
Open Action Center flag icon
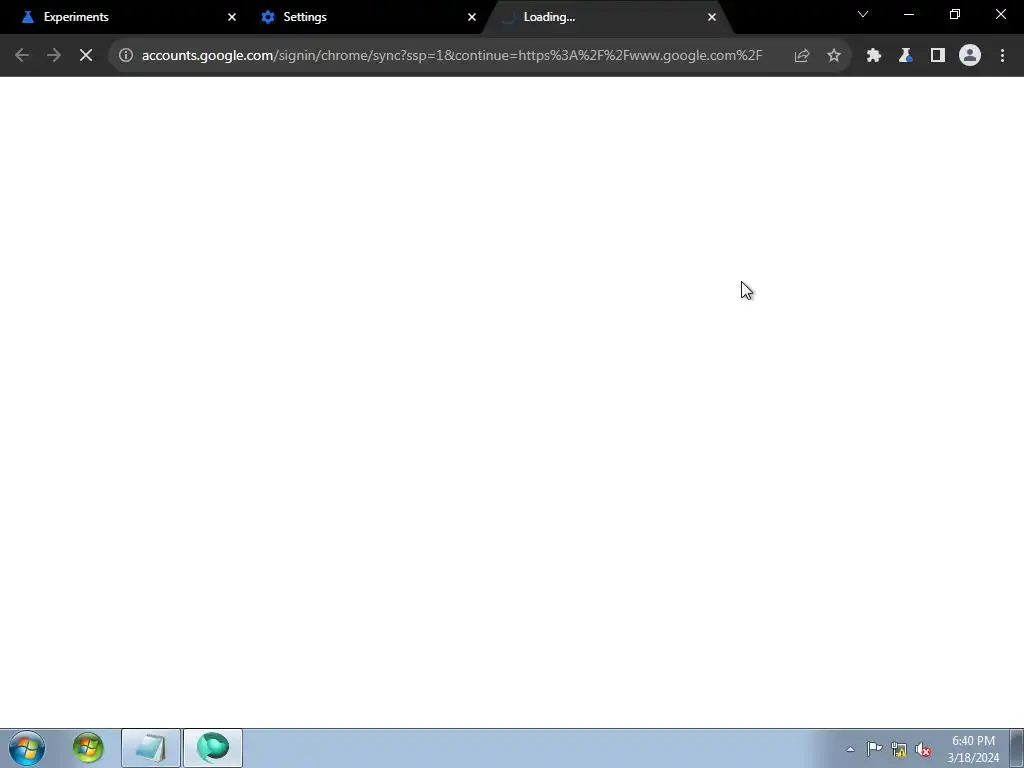pos(874,749)
